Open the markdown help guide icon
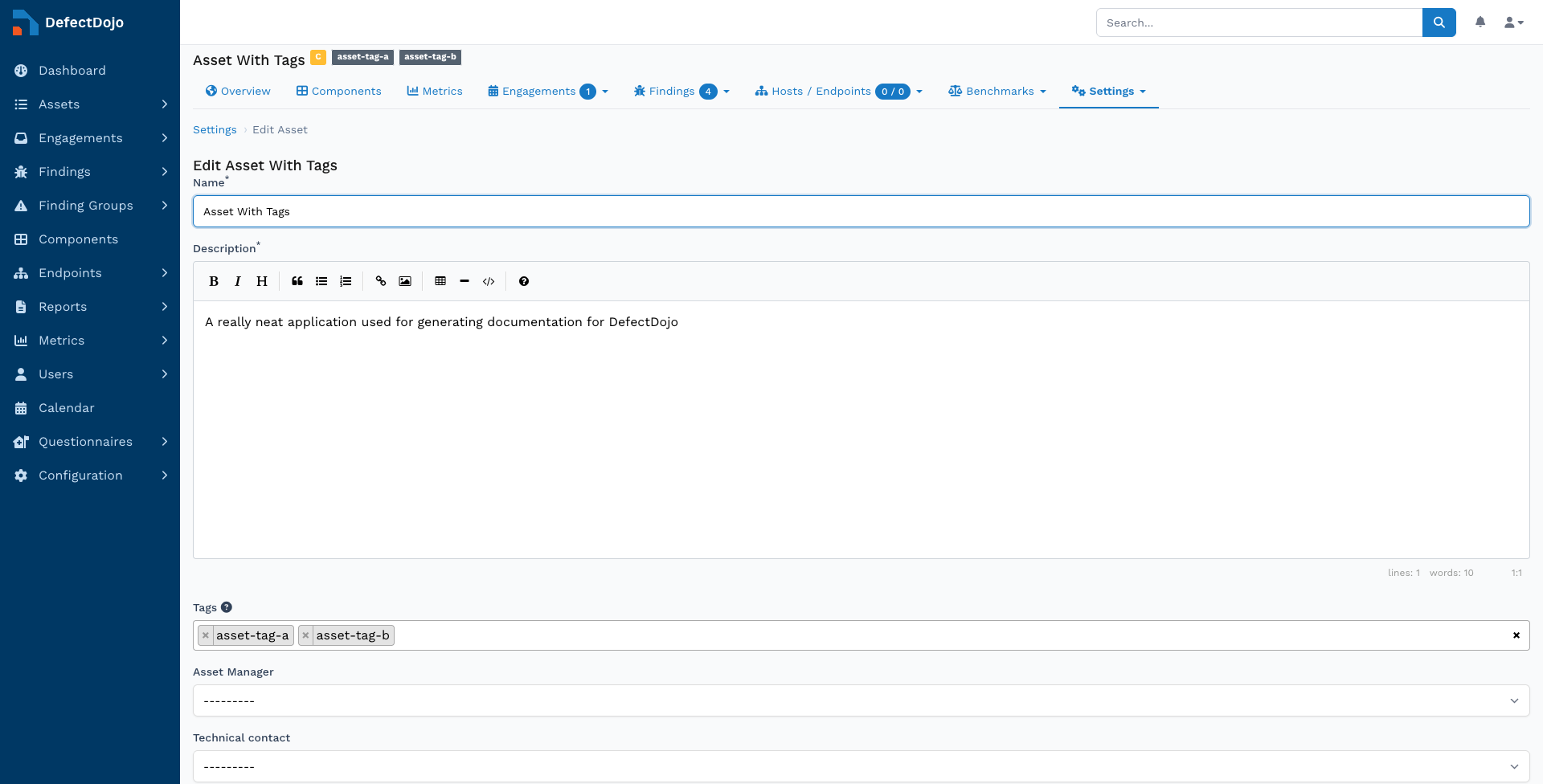Screen dimensions: 1543x784 (524, 281)
